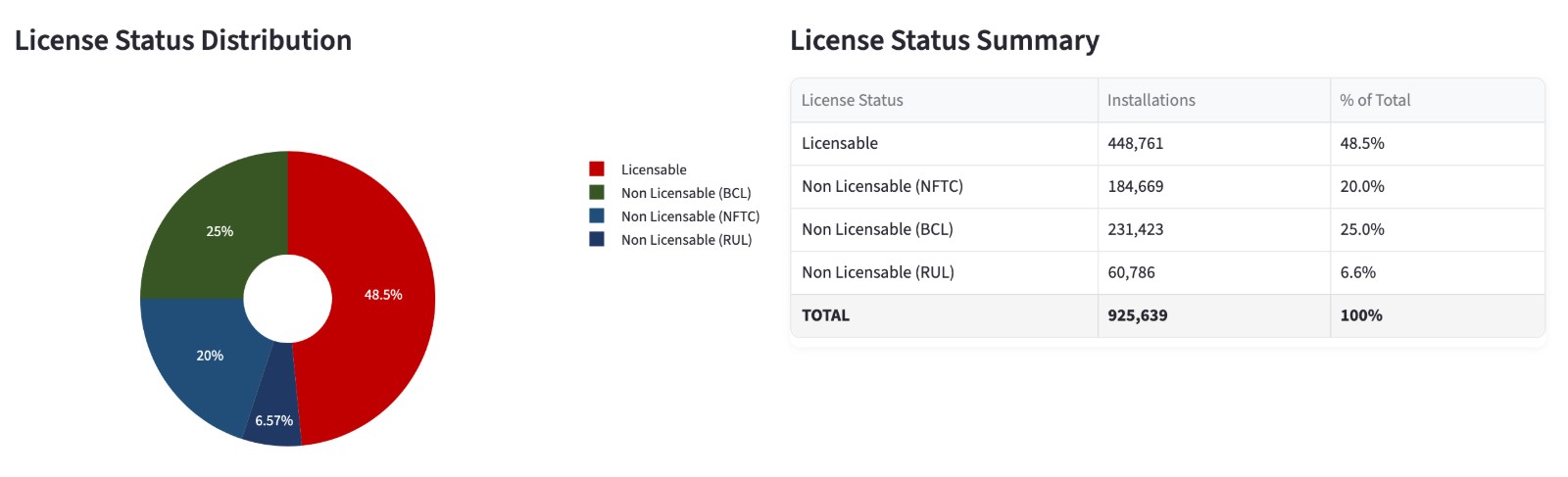Select the red 48.5% donut slice
1568x477 pixels.
382,294
